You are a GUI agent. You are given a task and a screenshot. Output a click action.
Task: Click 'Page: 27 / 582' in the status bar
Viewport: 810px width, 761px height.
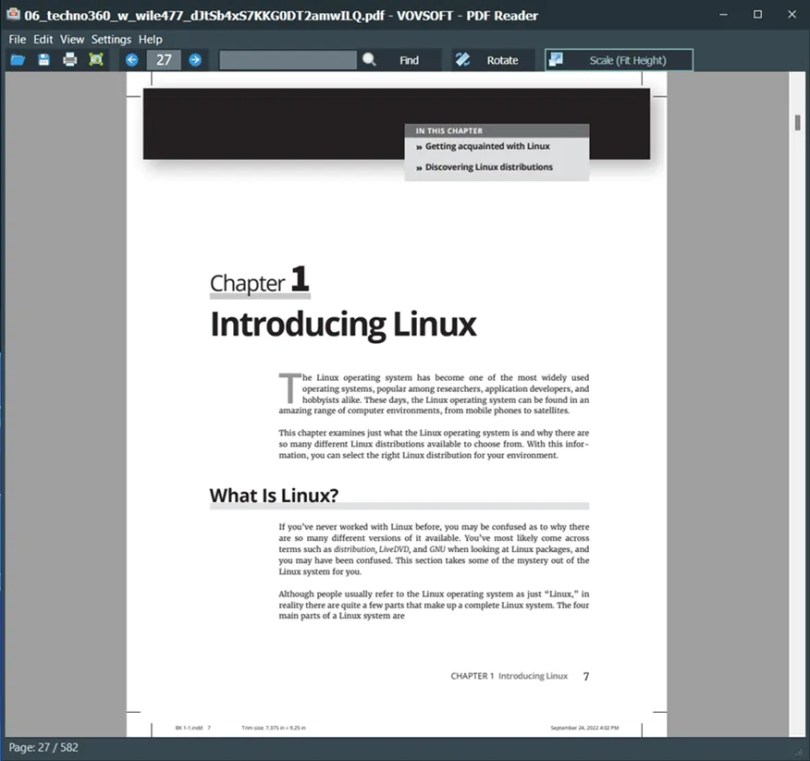point(43,747)
